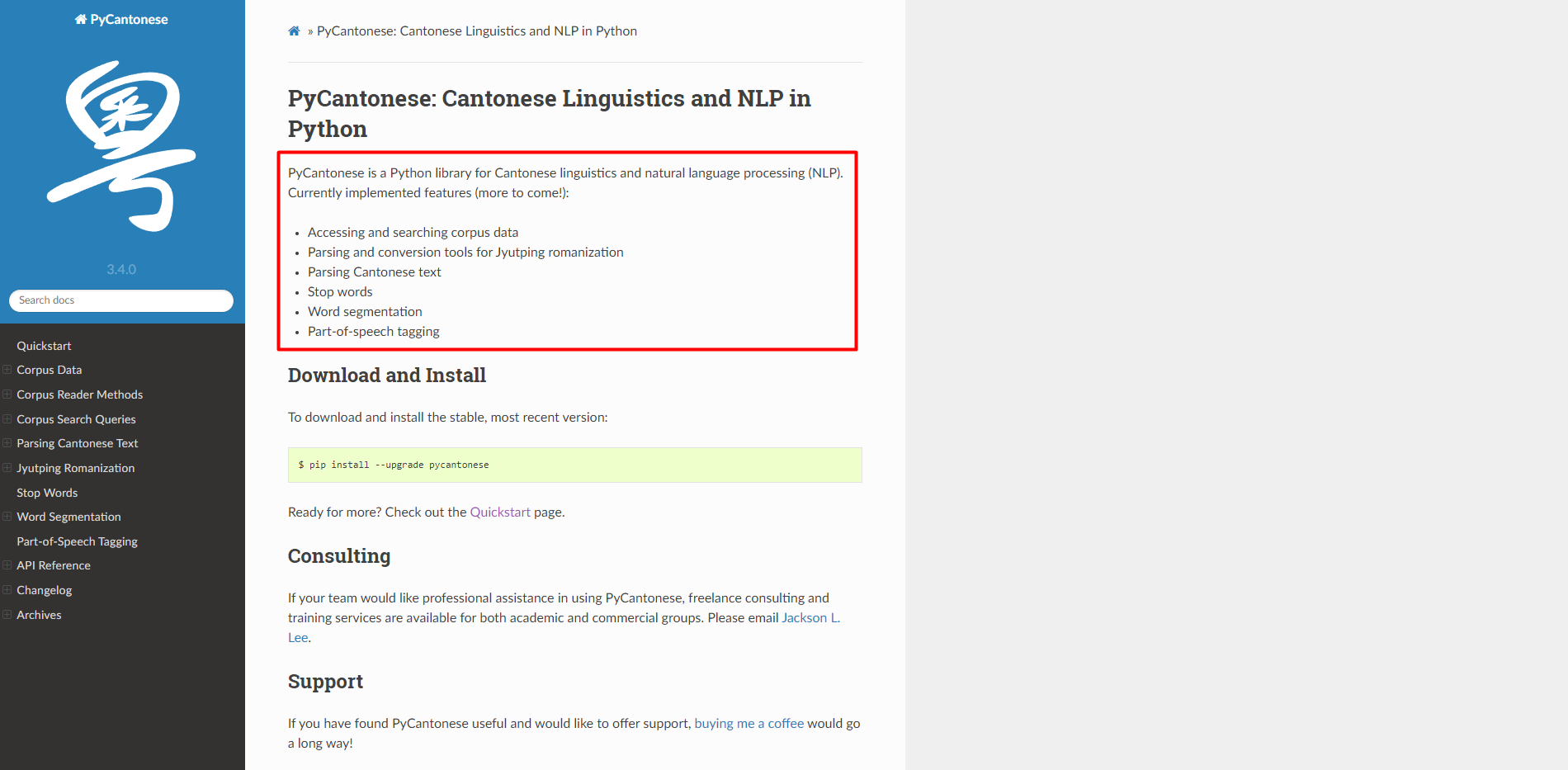This screenshot has height=770, width=1568.
Task: Open Changelog in the sidebar
Action: [45, 590]
